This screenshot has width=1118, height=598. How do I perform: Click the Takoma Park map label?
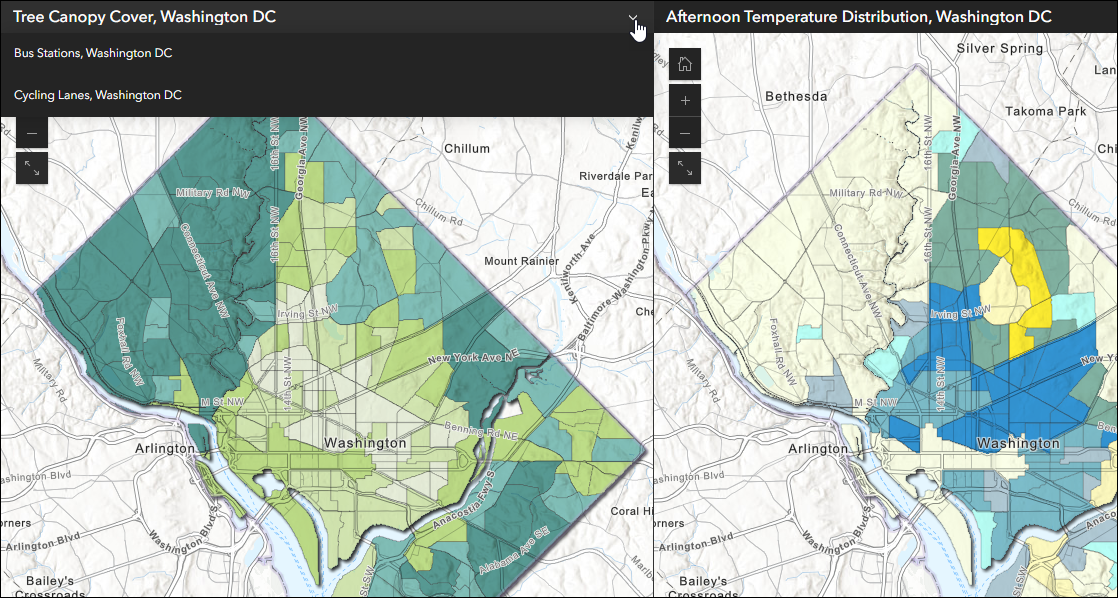(x=1046, y=111)
